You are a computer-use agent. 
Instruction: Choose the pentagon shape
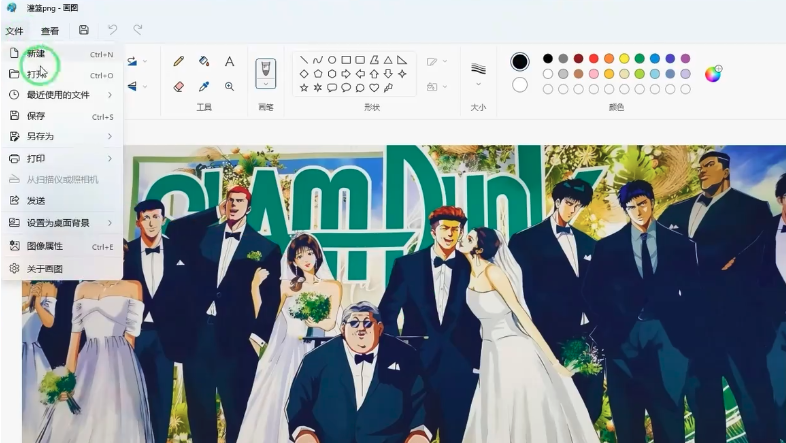click(318, 74)
